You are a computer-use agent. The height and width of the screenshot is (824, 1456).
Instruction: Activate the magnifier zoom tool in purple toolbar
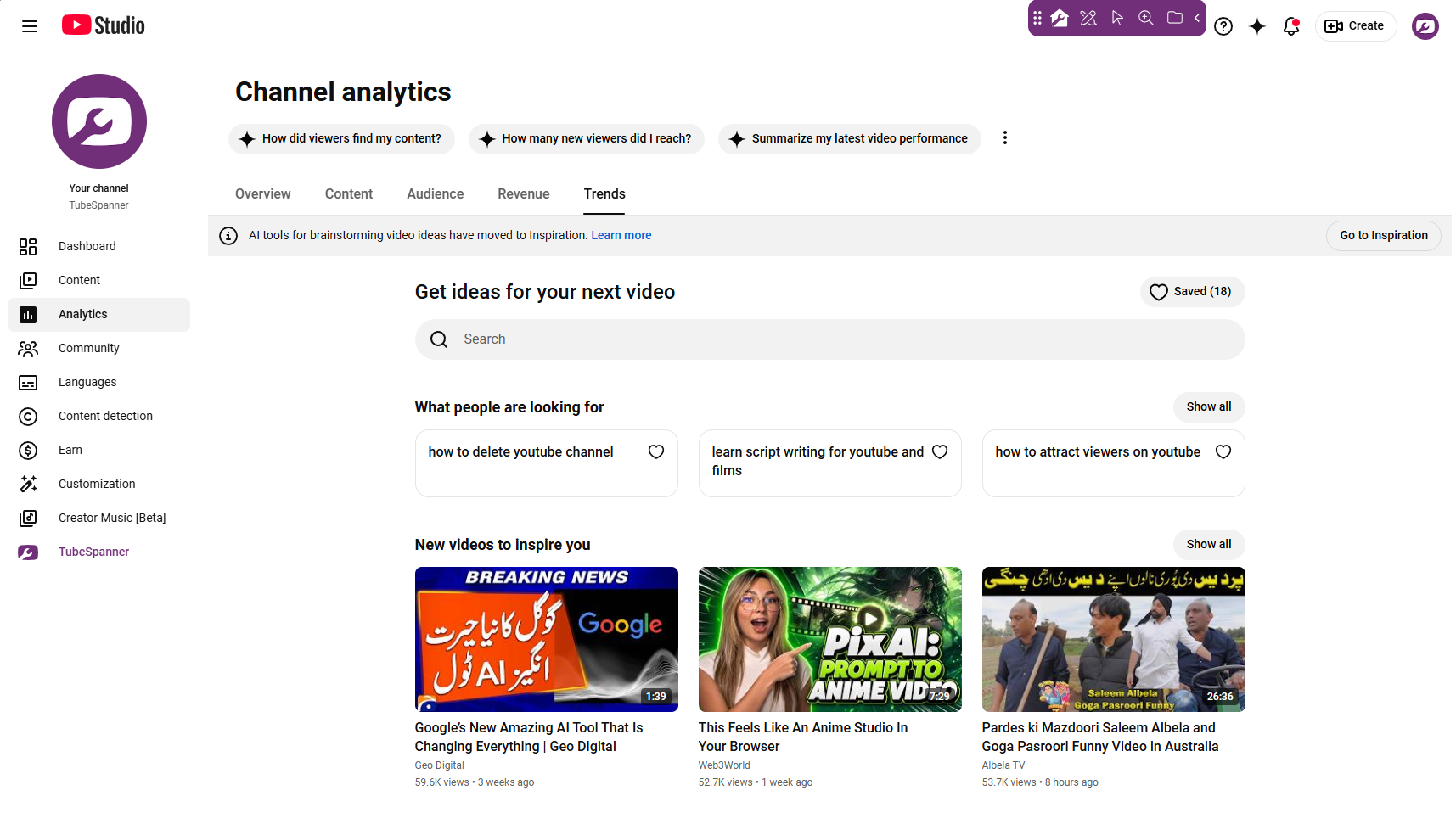point(1146,18)
